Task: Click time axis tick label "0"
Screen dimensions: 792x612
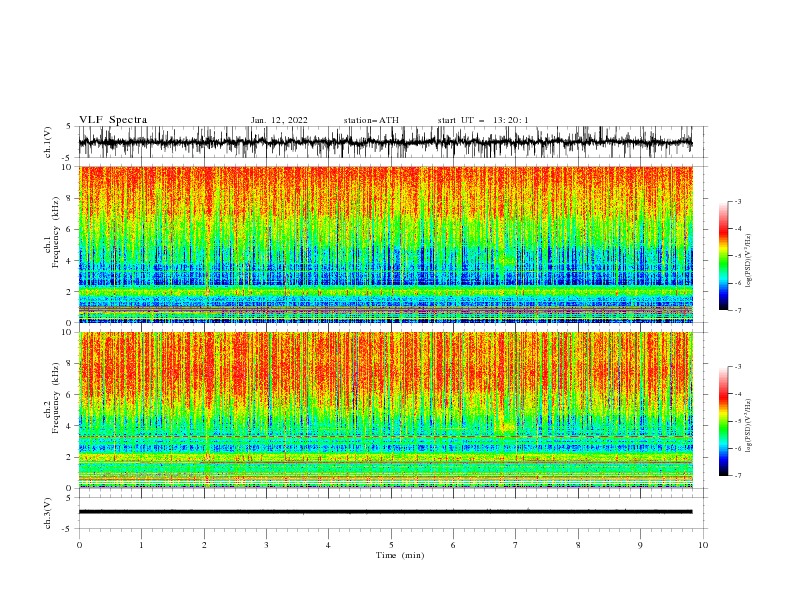Action: [x=79, y=545]
